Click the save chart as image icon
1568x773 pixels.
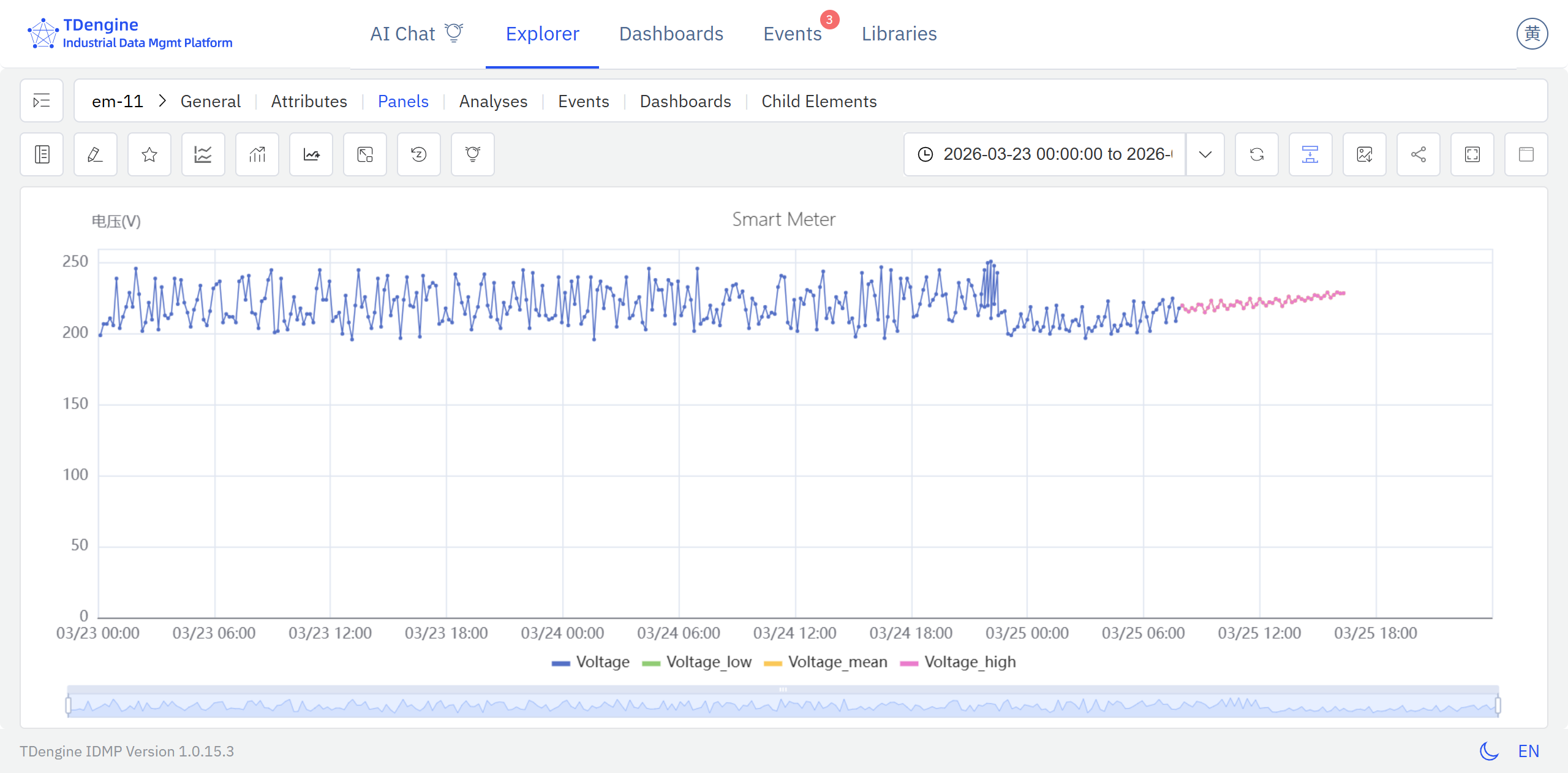point(1364,154)
